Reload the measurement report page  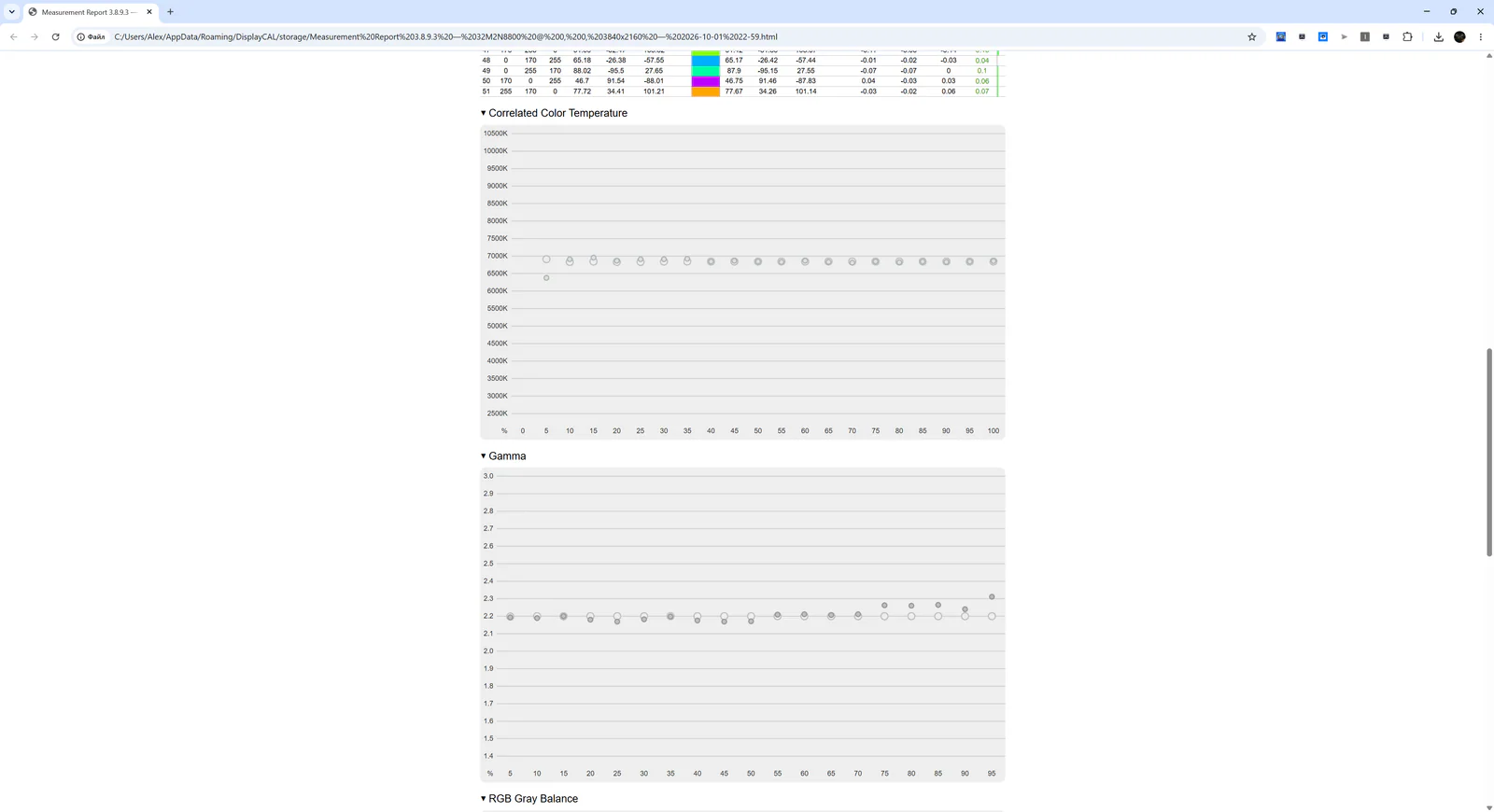tap(55, 37)
